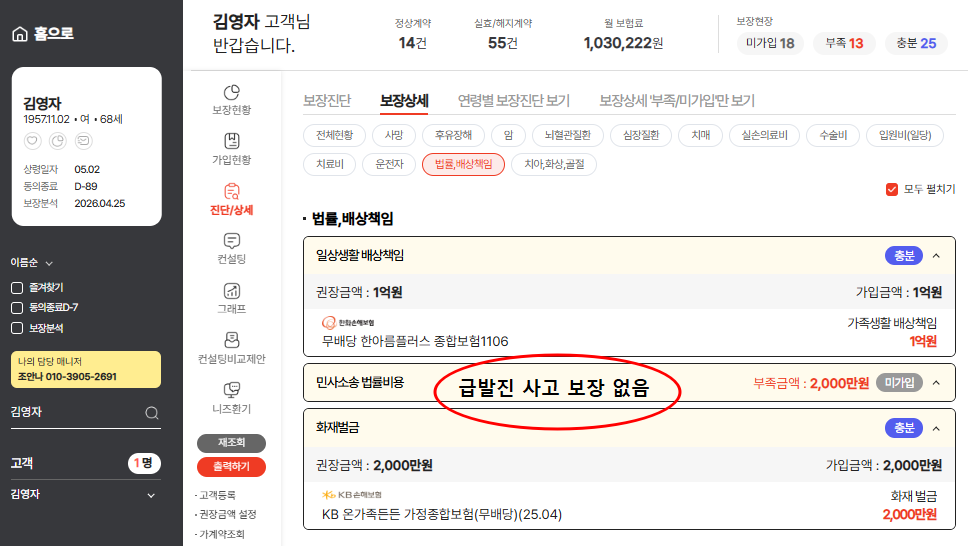Click 충분 badge on 일상생활 배상책임
968x546 pixels.
(904, 256)
